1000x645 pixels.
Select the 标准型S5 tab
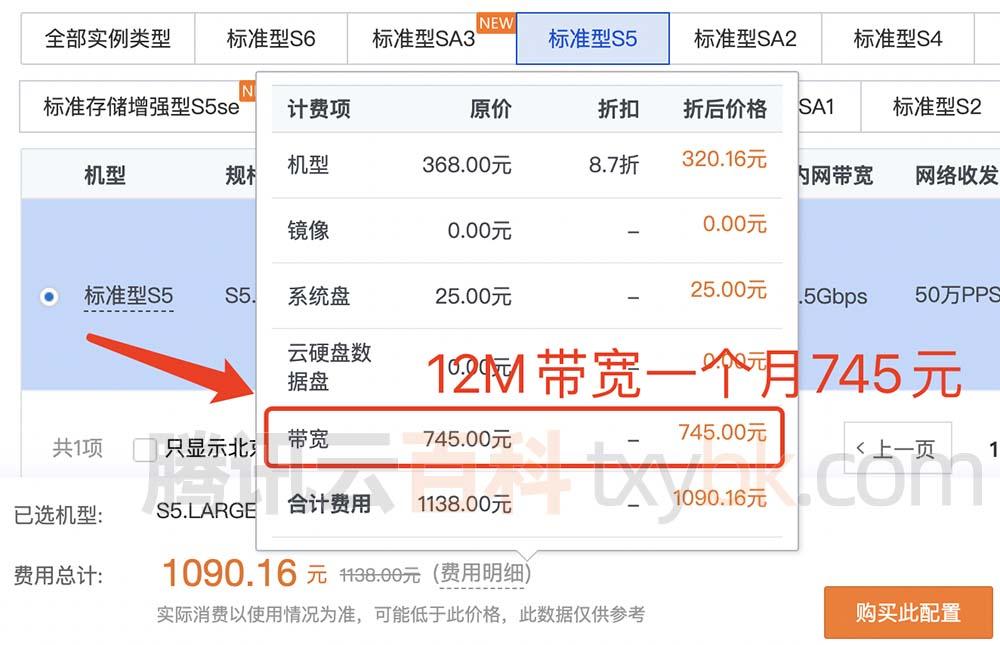click(x=592, y=38)
